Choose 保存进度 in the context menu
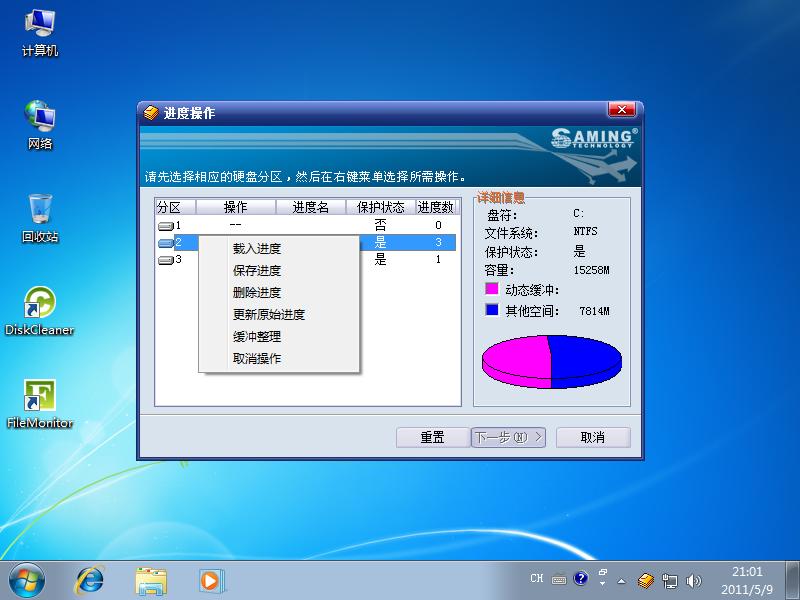The image size is (800, 600). pyautogui.click(x=257, y=271)
